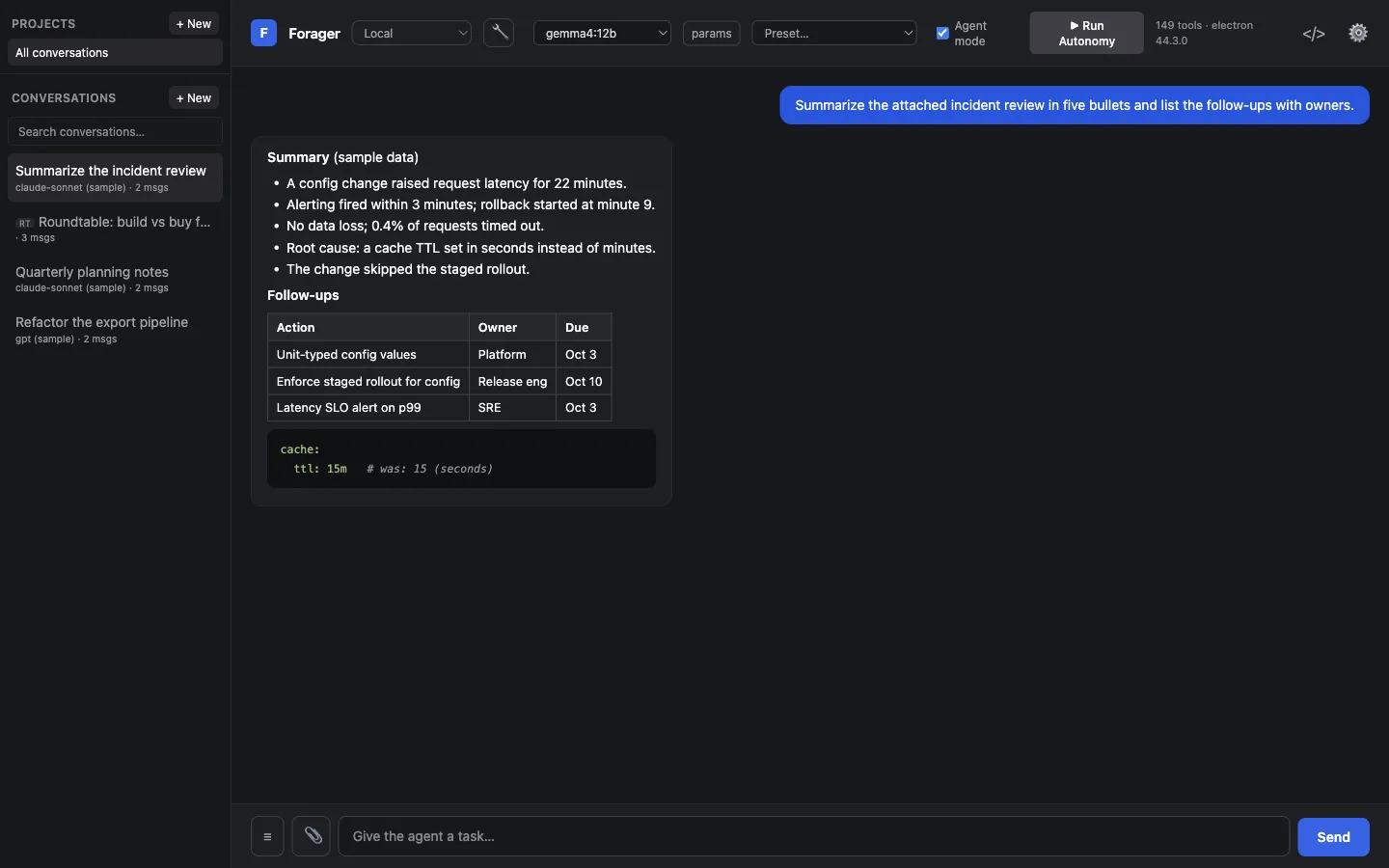
Task: Expand the Preset dropdown
Action: 834,33
